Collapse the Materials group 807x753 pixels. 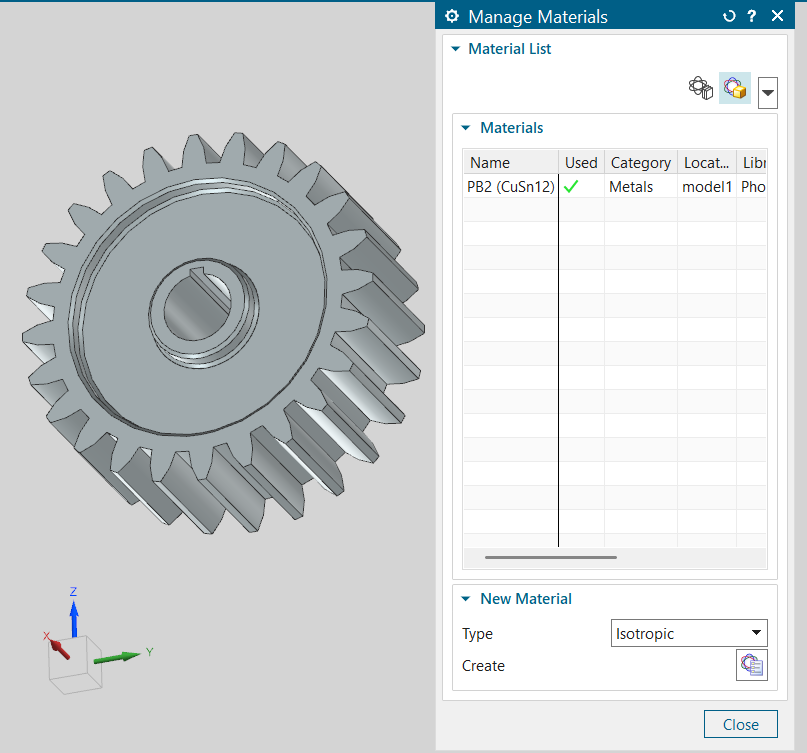468,128
